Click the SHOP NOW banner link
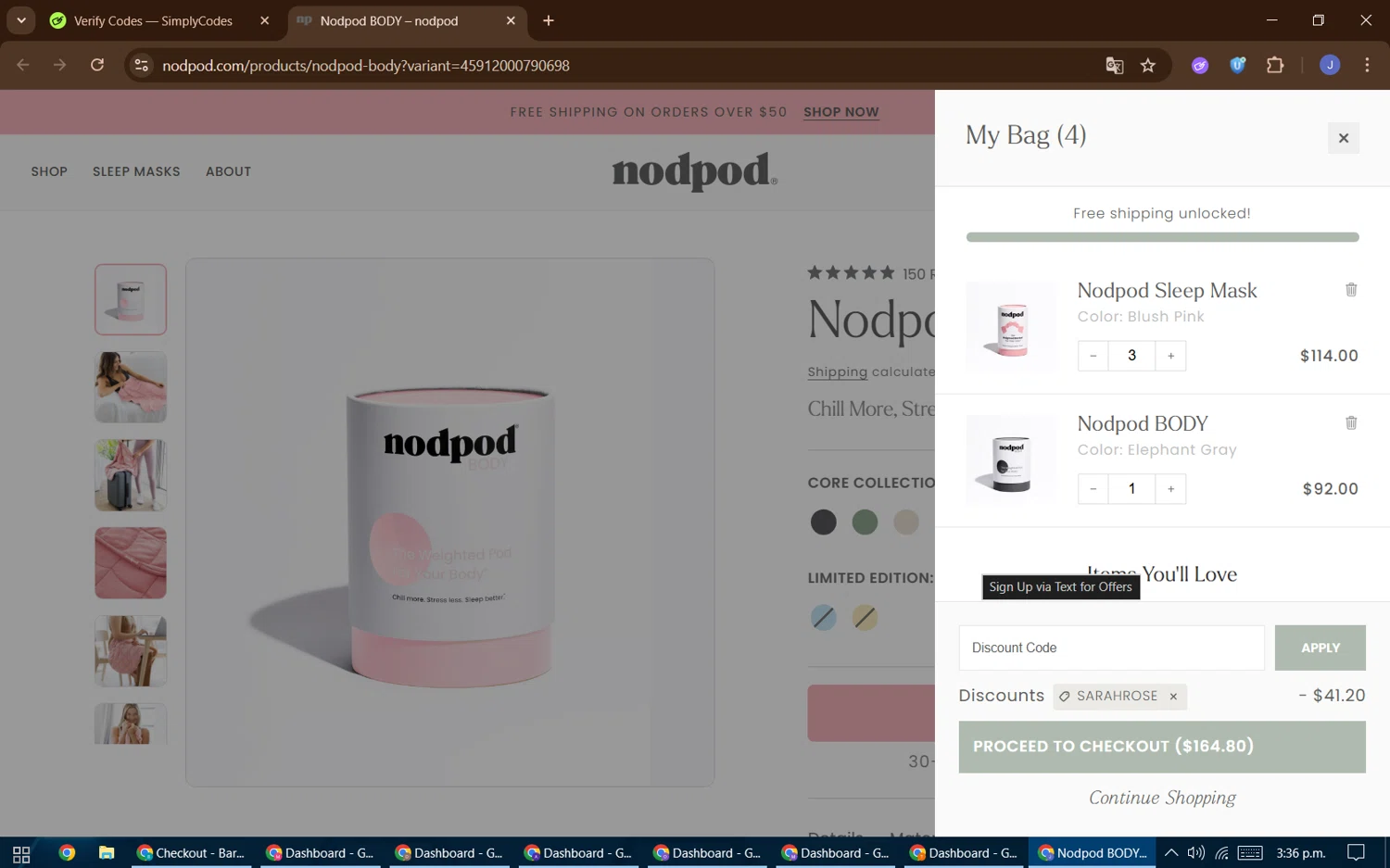The width and height of the screenshot is (1390, 868). coord(840,112)
